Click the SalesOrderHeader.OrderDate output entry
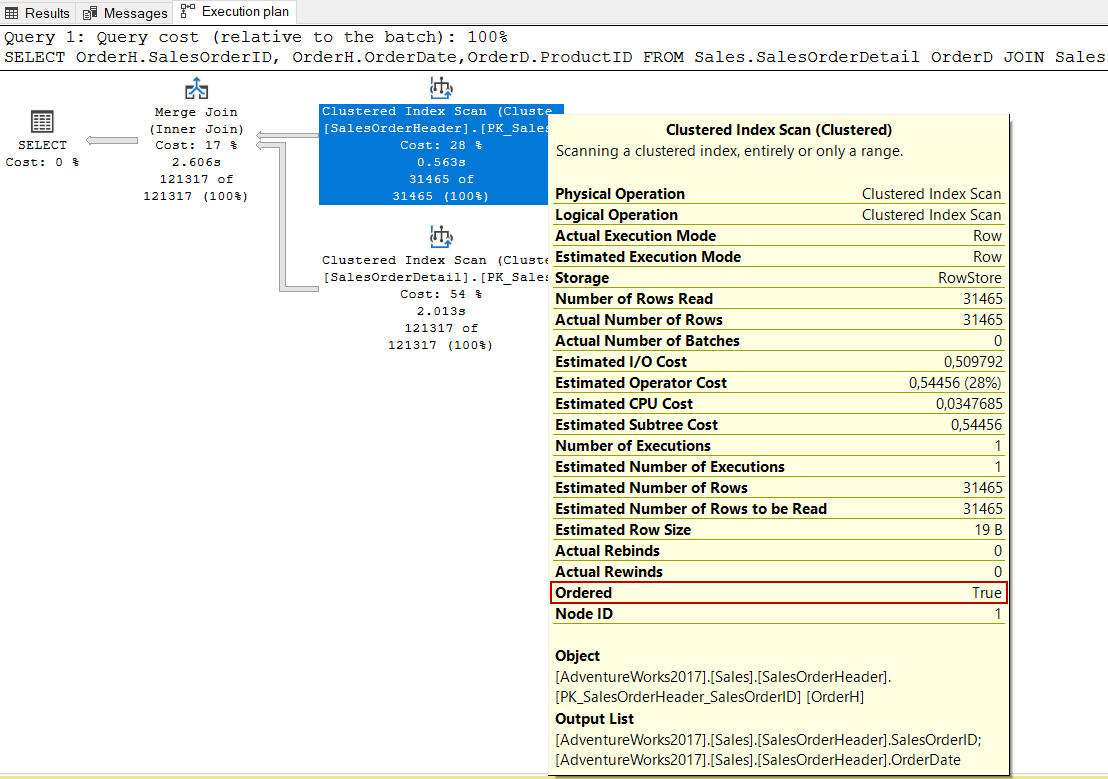The width and height of the screenshot is (1108, 779). [x=758, y=760]
